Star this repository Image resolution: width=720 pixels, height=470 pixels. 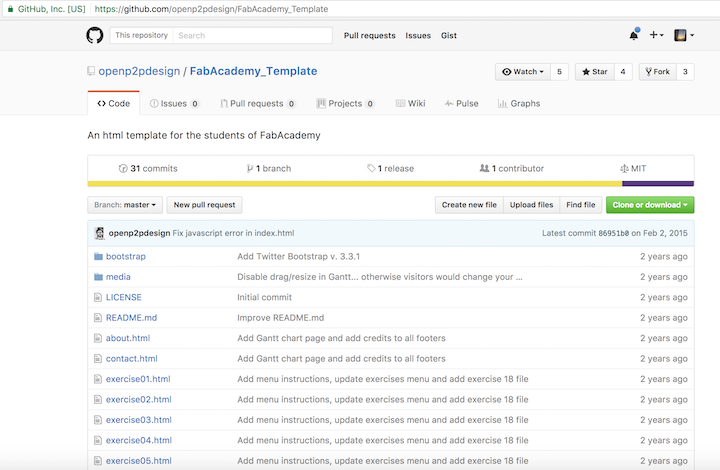coord(595,72)
